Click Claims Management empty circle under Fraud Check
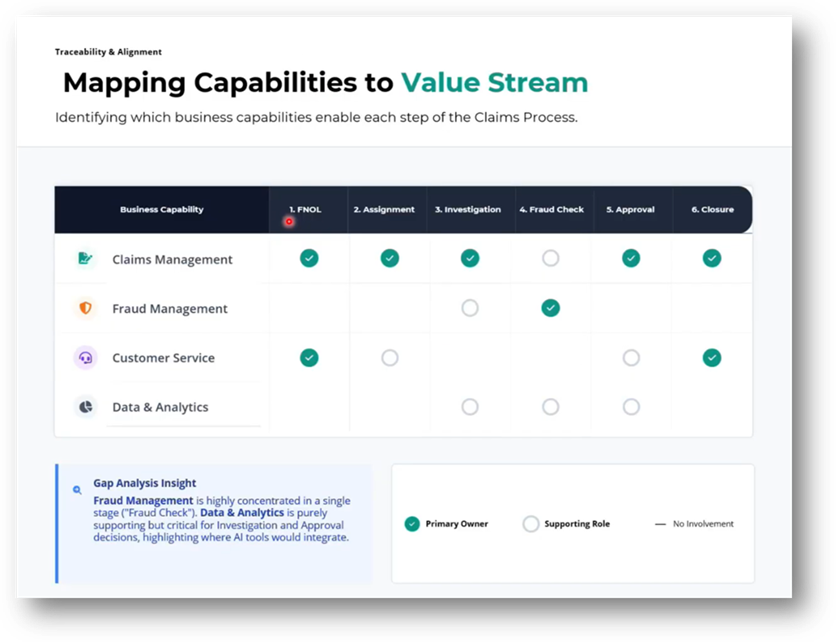This screenshot has width=836, height=642. [x=551, y=258]
